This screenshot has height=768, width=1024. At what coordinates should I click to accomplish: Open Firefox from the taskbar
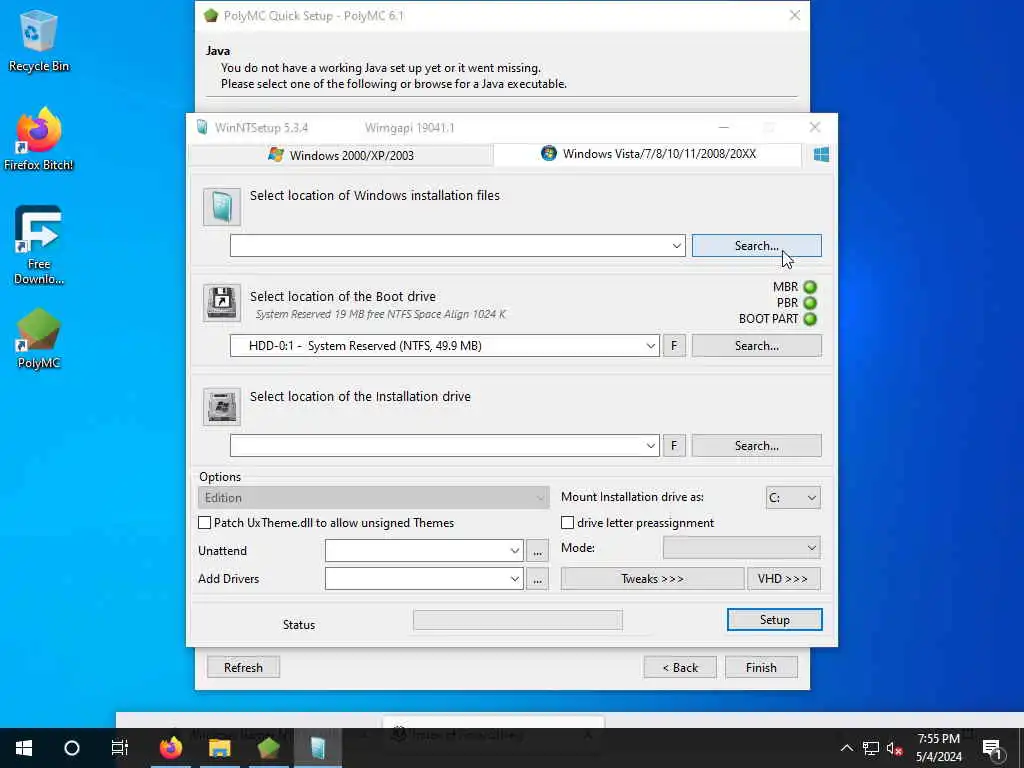pos(171,748)
